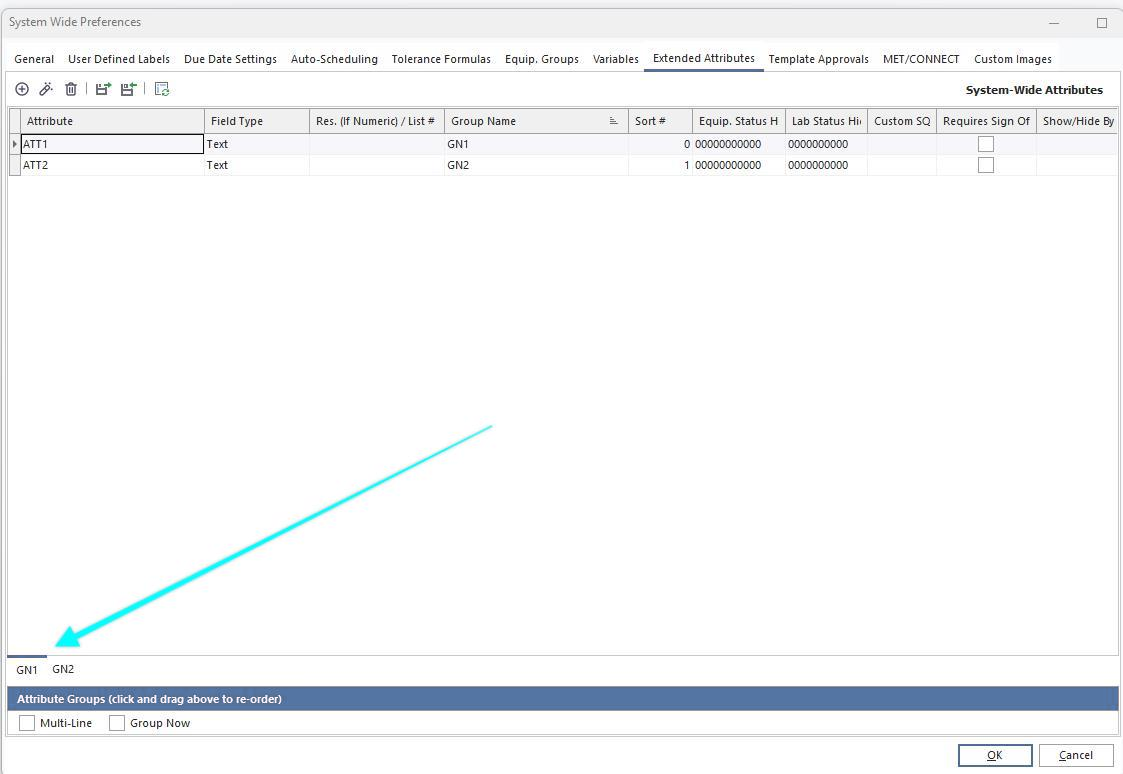Image resolution: width=1123 pixels, height=774 pixels.
Task: Click the sort indicator in Group Name header
Action: point(614,121)
